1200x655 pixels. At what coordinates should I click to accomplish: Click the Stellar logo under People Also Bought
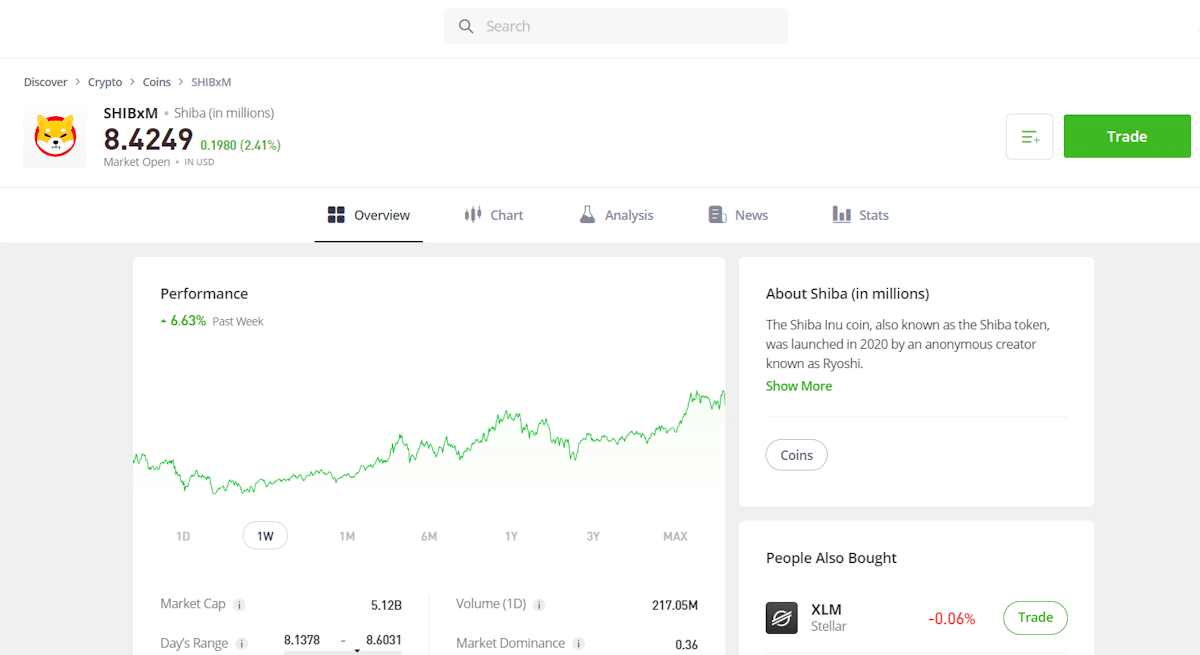781,617
